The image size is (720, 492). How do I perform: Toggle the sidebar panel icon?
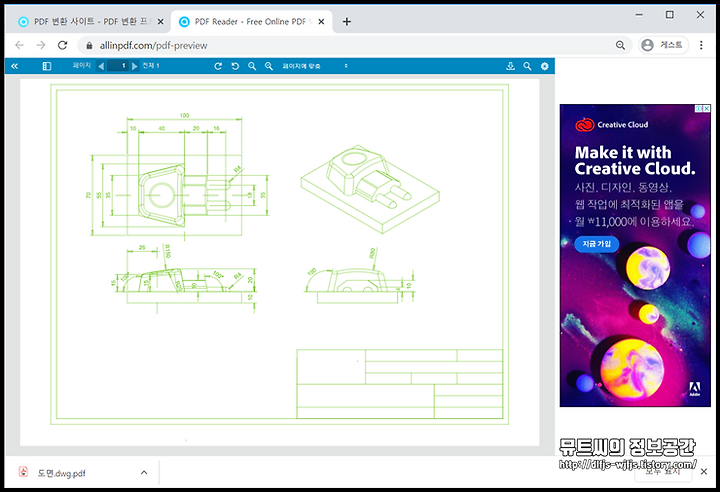coord(47,66)
